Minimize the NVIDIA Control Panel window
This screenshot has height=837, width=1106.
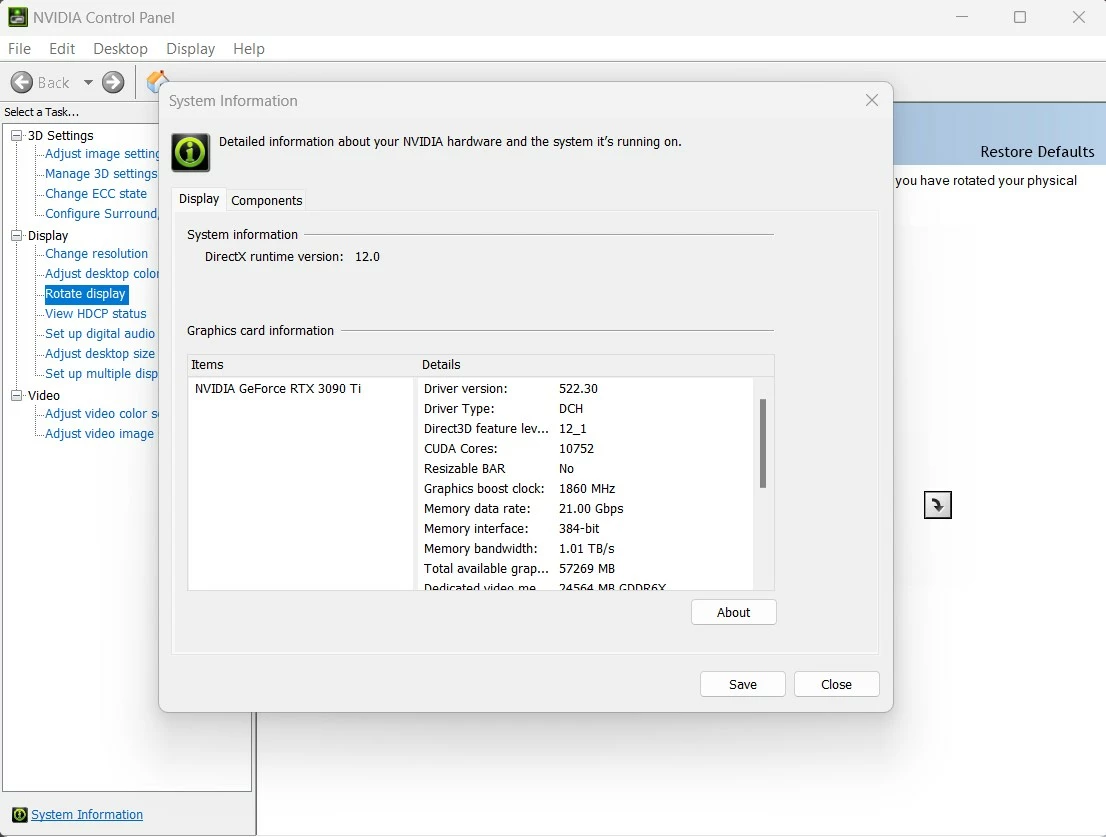(x=963, y=17)
